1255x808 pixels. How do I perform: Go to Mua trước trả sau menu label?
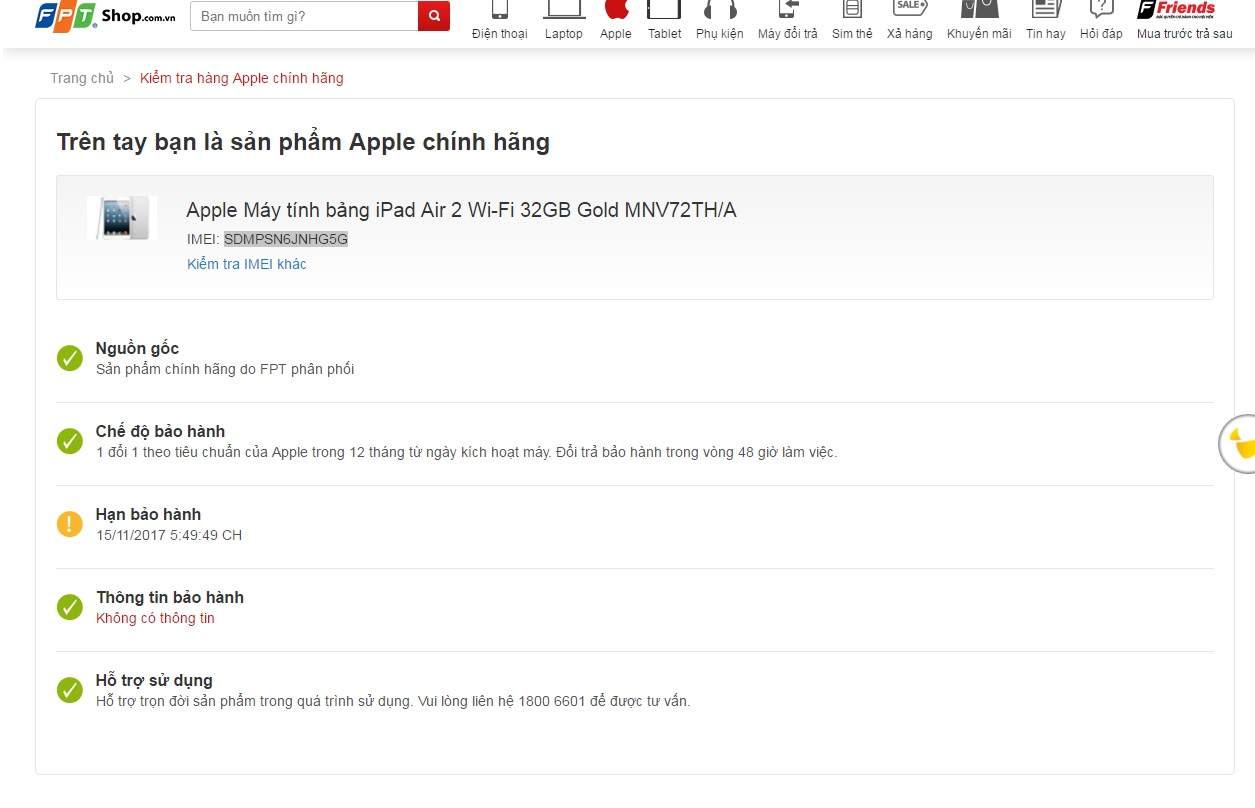1185,34
